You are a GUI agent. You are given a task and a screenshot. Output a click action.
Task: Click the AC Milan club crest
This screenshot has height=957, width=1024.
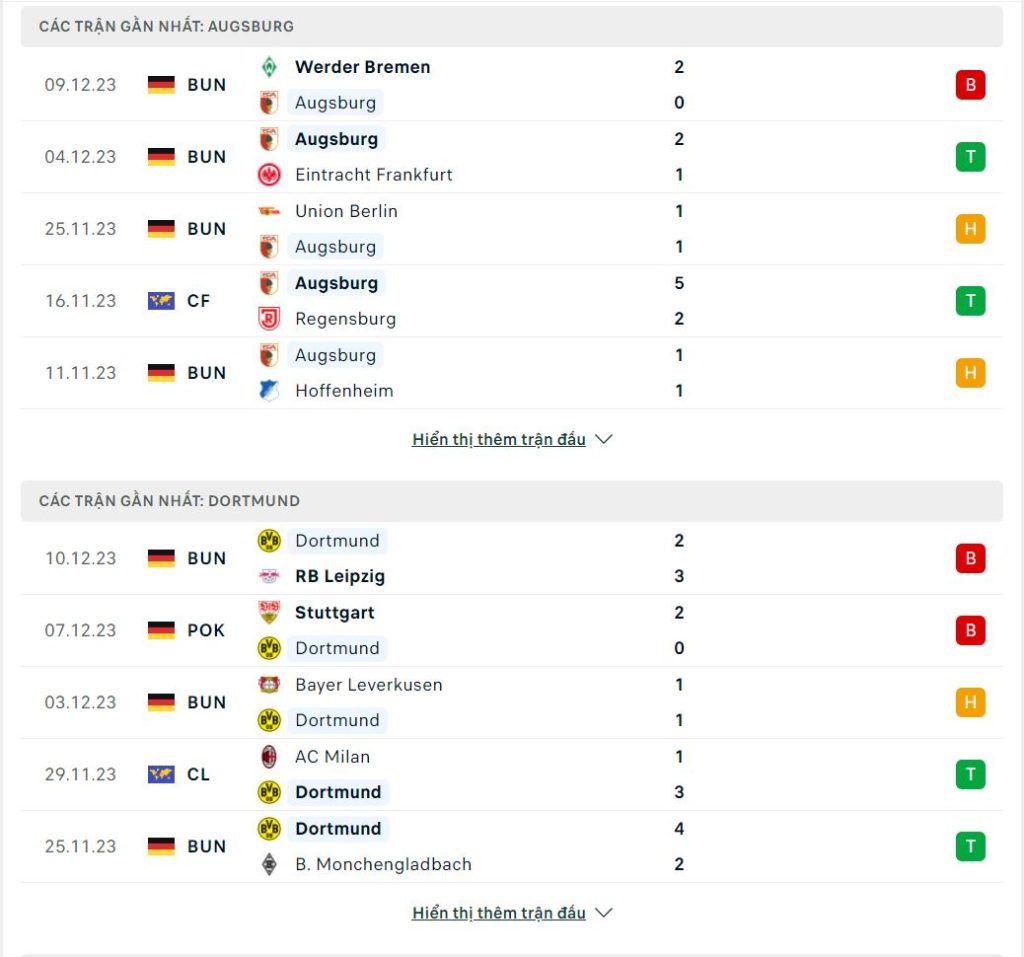(x=269, y=756)
